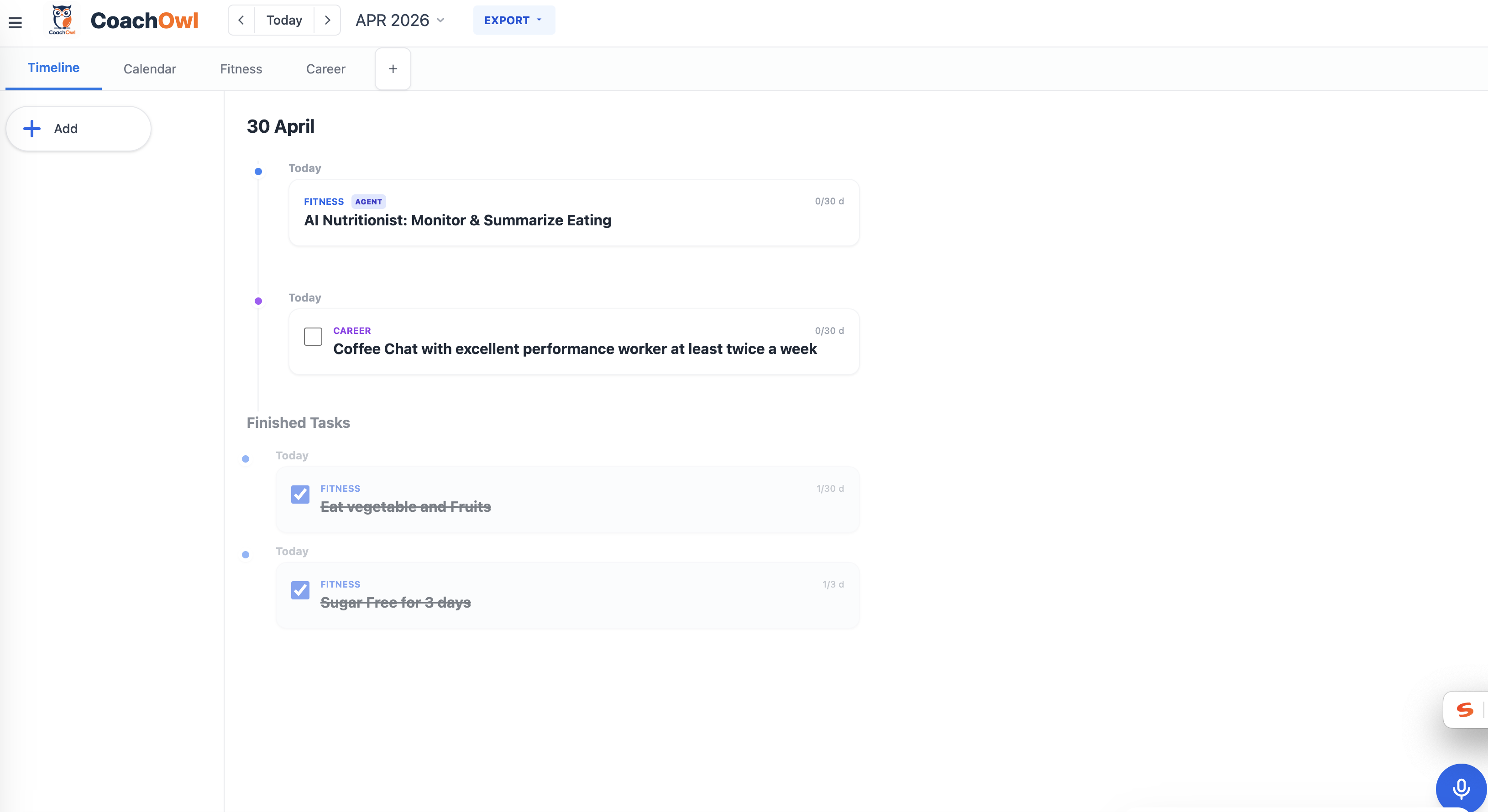Click the 30 April date heading
1488x812 pixels.
click(x=281, y=126)
